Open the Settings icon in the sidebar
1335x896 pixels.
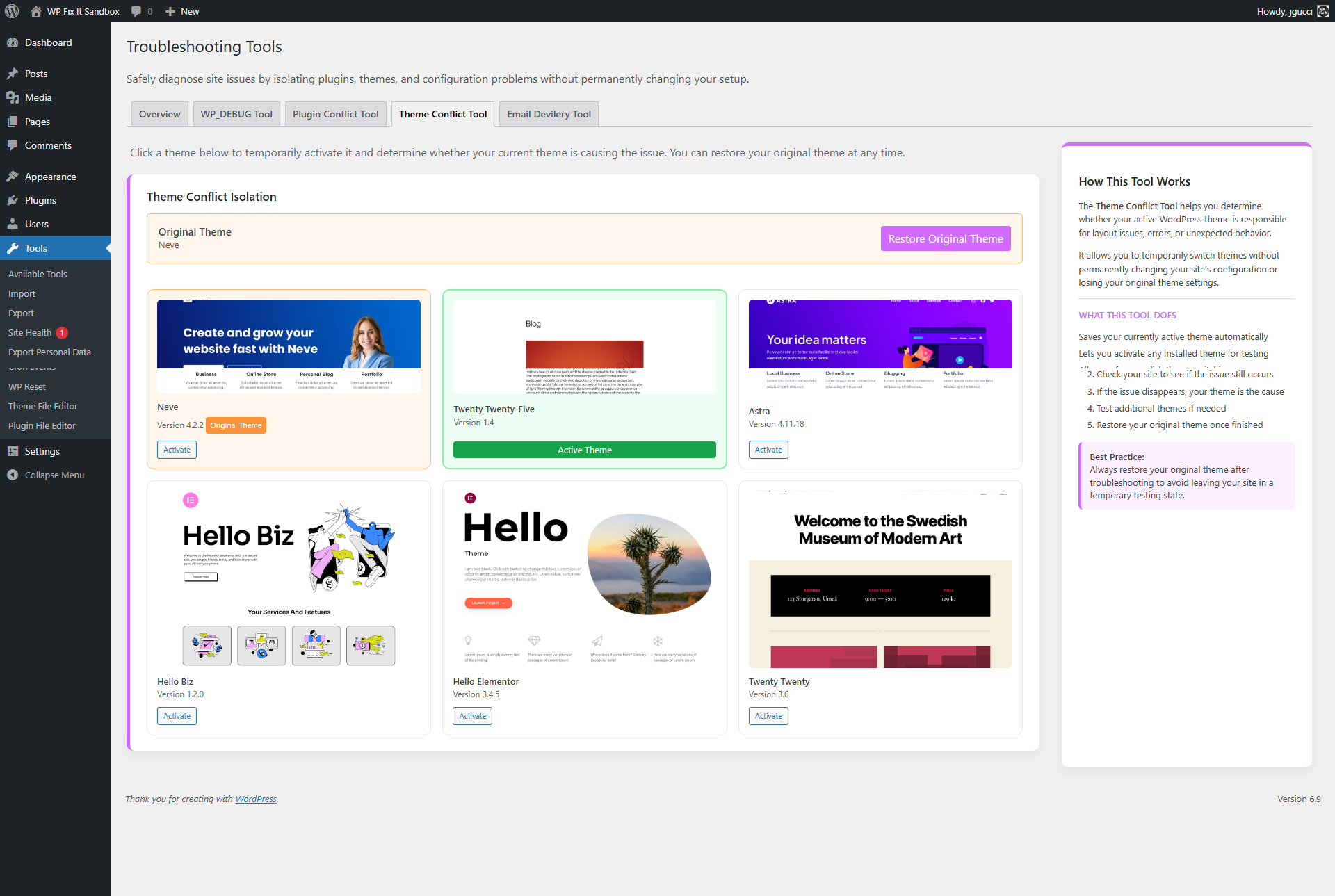click(14, 450)
